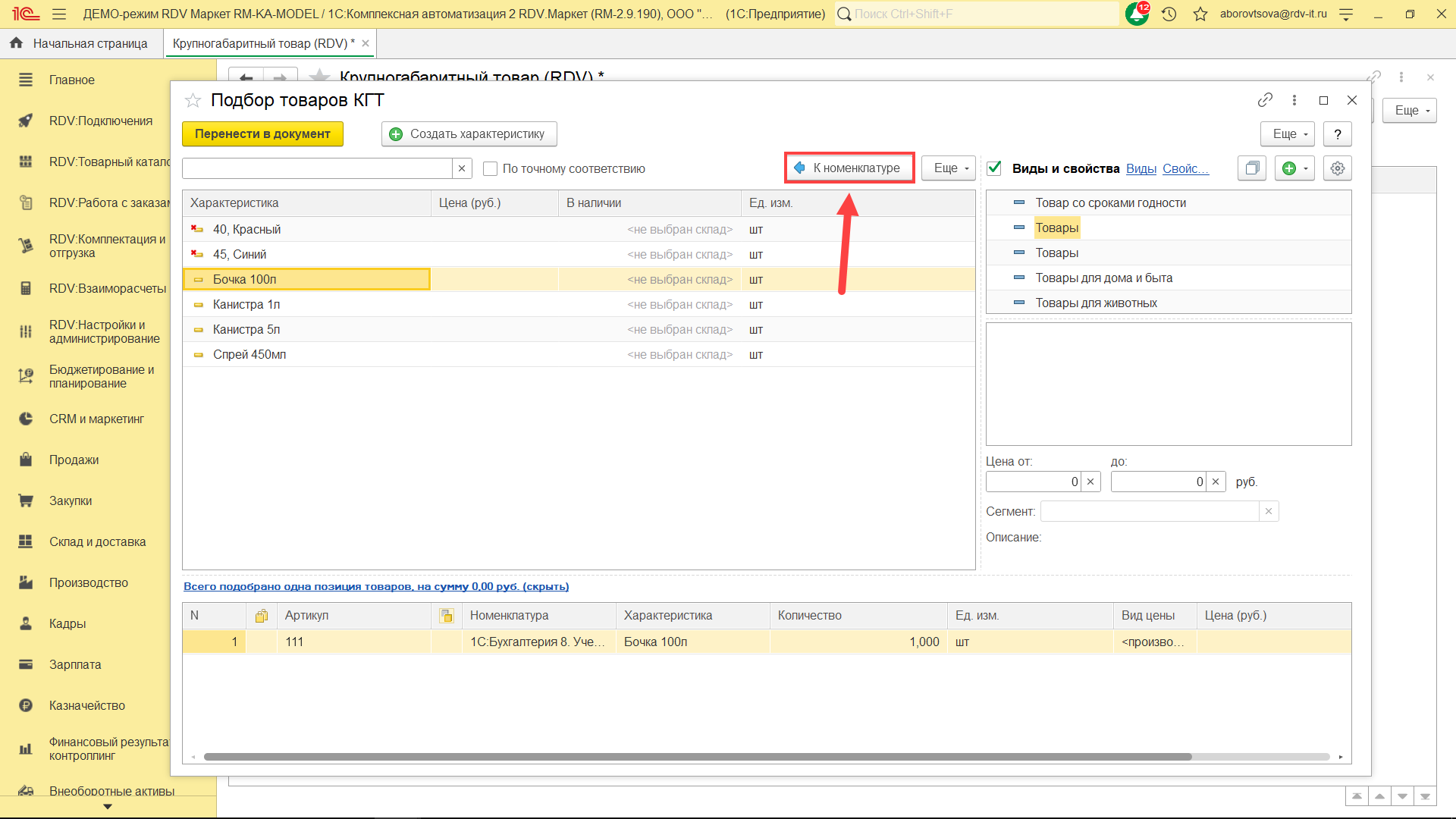Enable the exact match checkbox
The width and height of the screenshot is (1456, 819).
click(491, 168)
